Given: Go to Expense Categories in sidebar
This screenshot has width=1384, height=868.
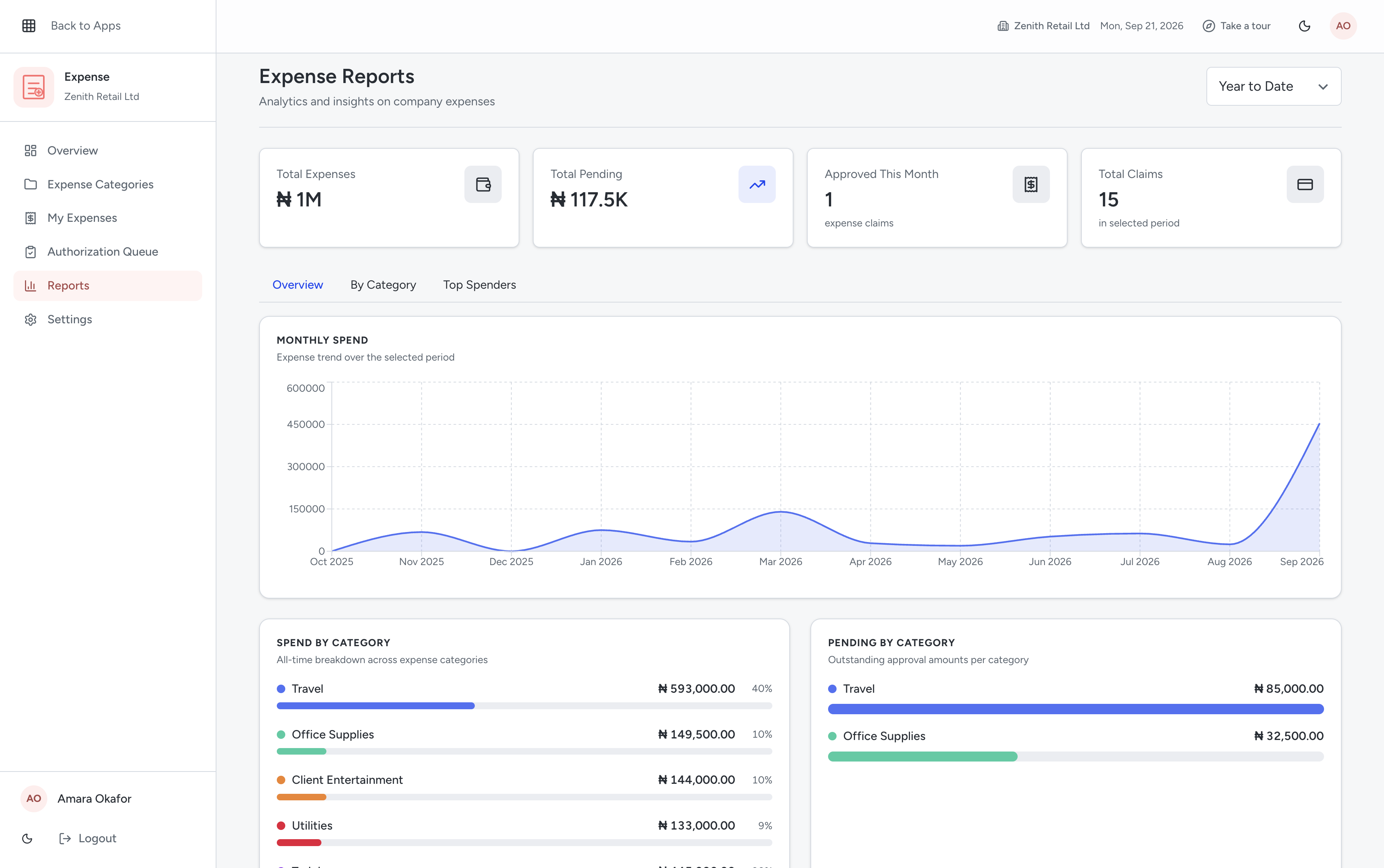Looking at the screenshot, I should point(108,184).
